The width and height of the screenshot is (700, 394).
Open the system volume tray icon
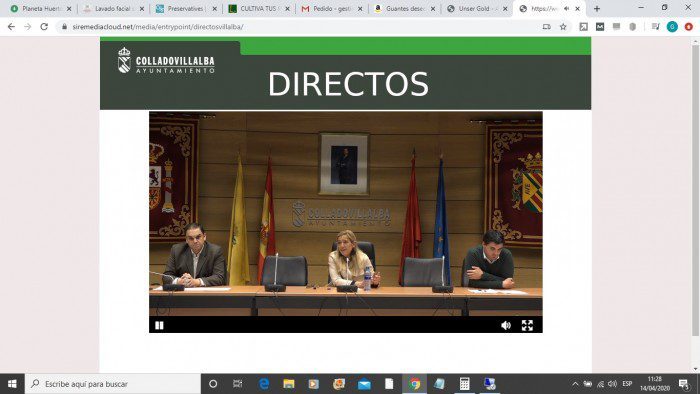point(612,384)
